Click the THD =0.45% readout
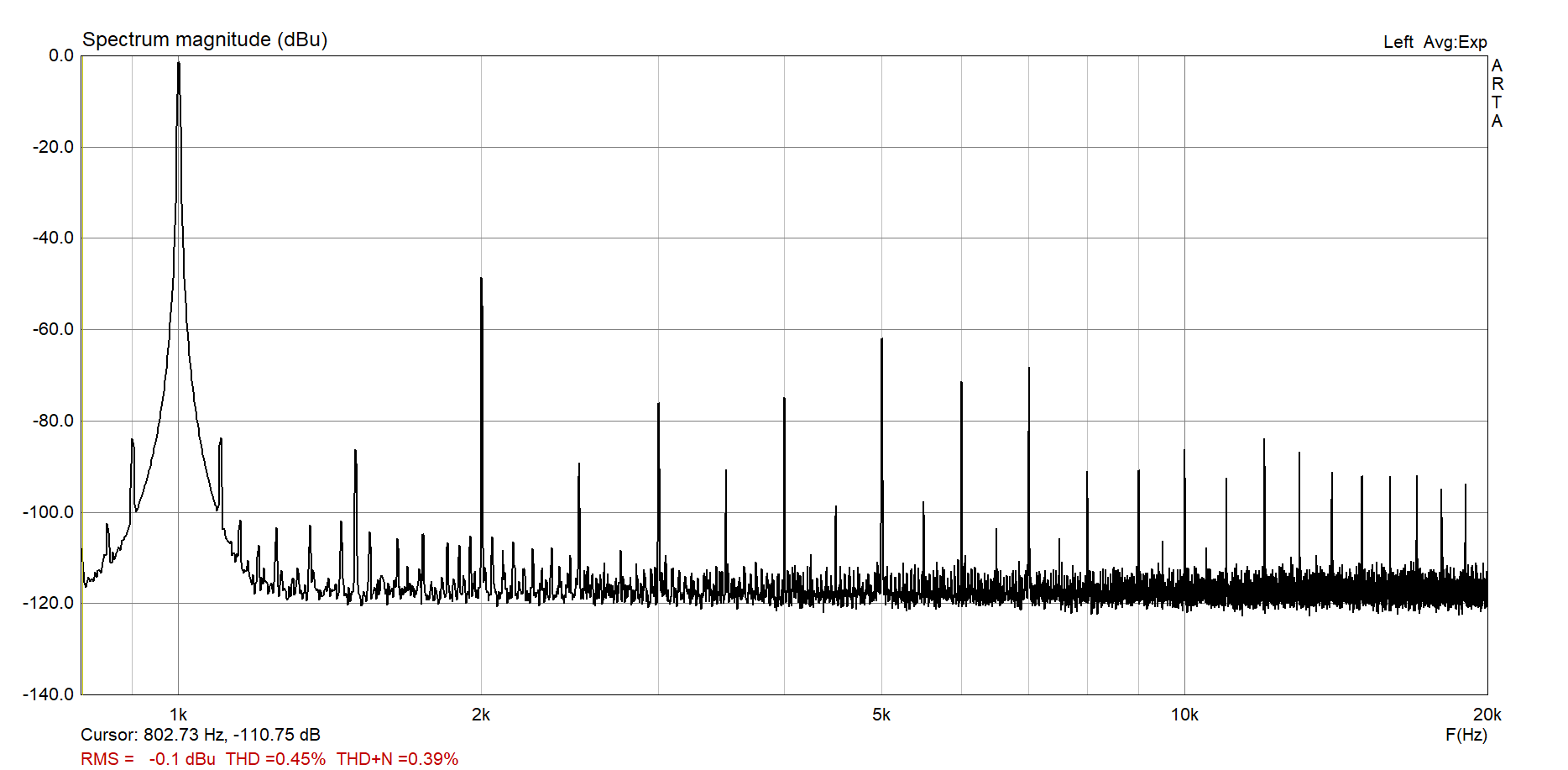 click(275, 759)
